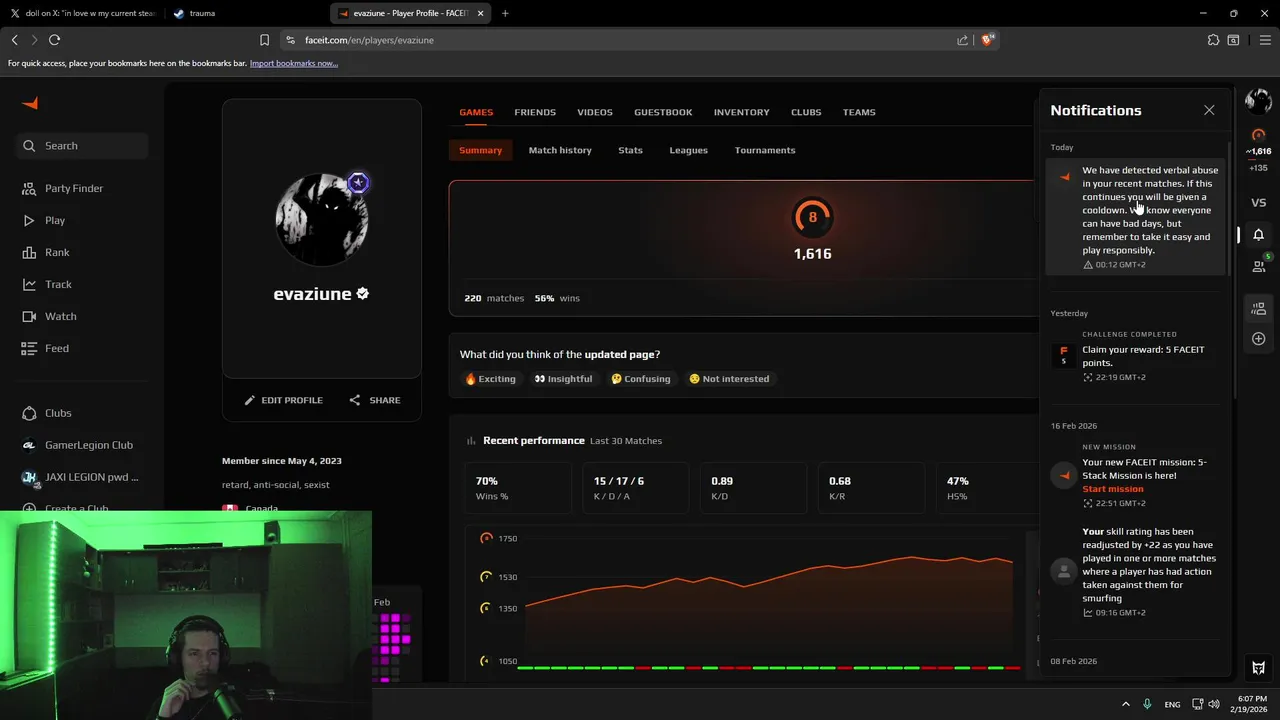Click the taskbar volume icon
1280x720 pixels.
[1214, 704]
